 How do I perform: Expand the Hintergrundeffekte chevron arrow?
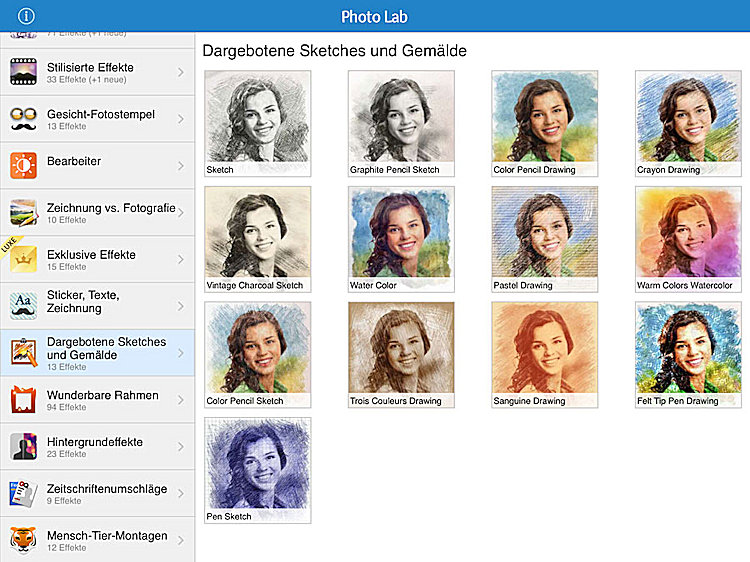(x=181, y=447)
